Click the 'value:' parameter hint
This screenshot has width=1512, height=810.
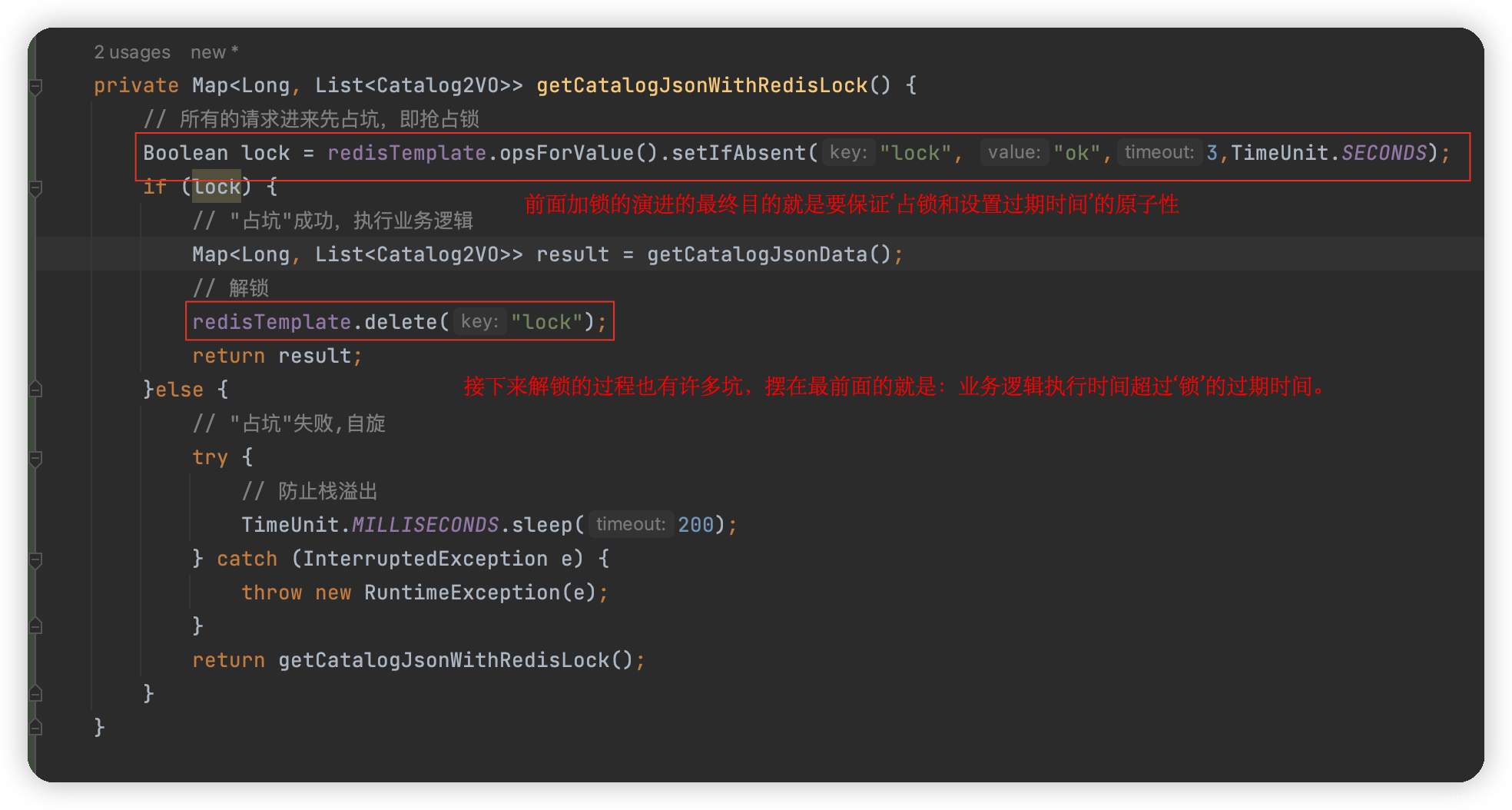pos(1014,152)
